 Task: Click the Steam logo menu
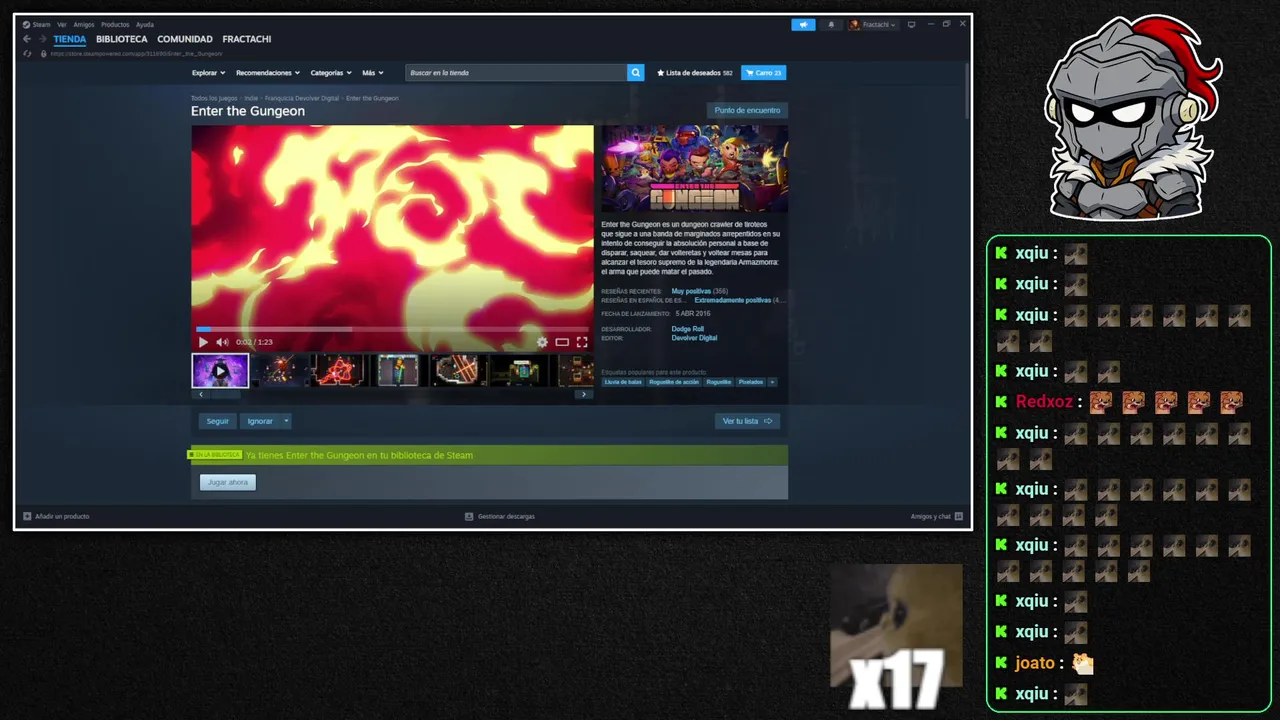click(37, 24)
